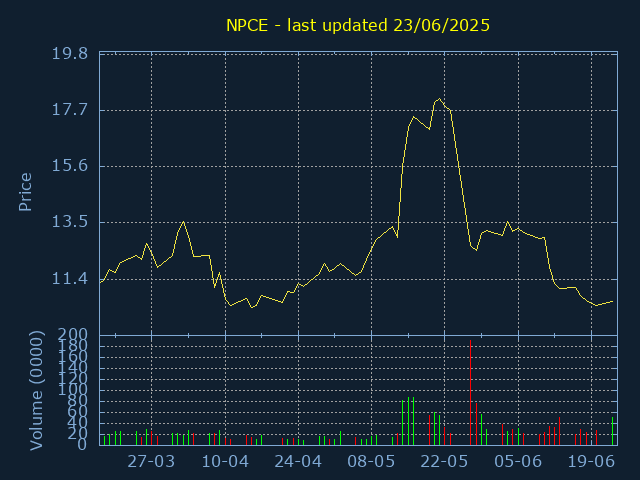Click the 13.5 price axis label

[x=69, y=222]
